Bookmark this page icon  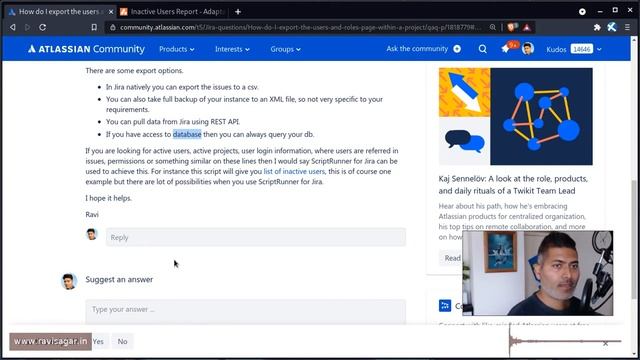94,27
